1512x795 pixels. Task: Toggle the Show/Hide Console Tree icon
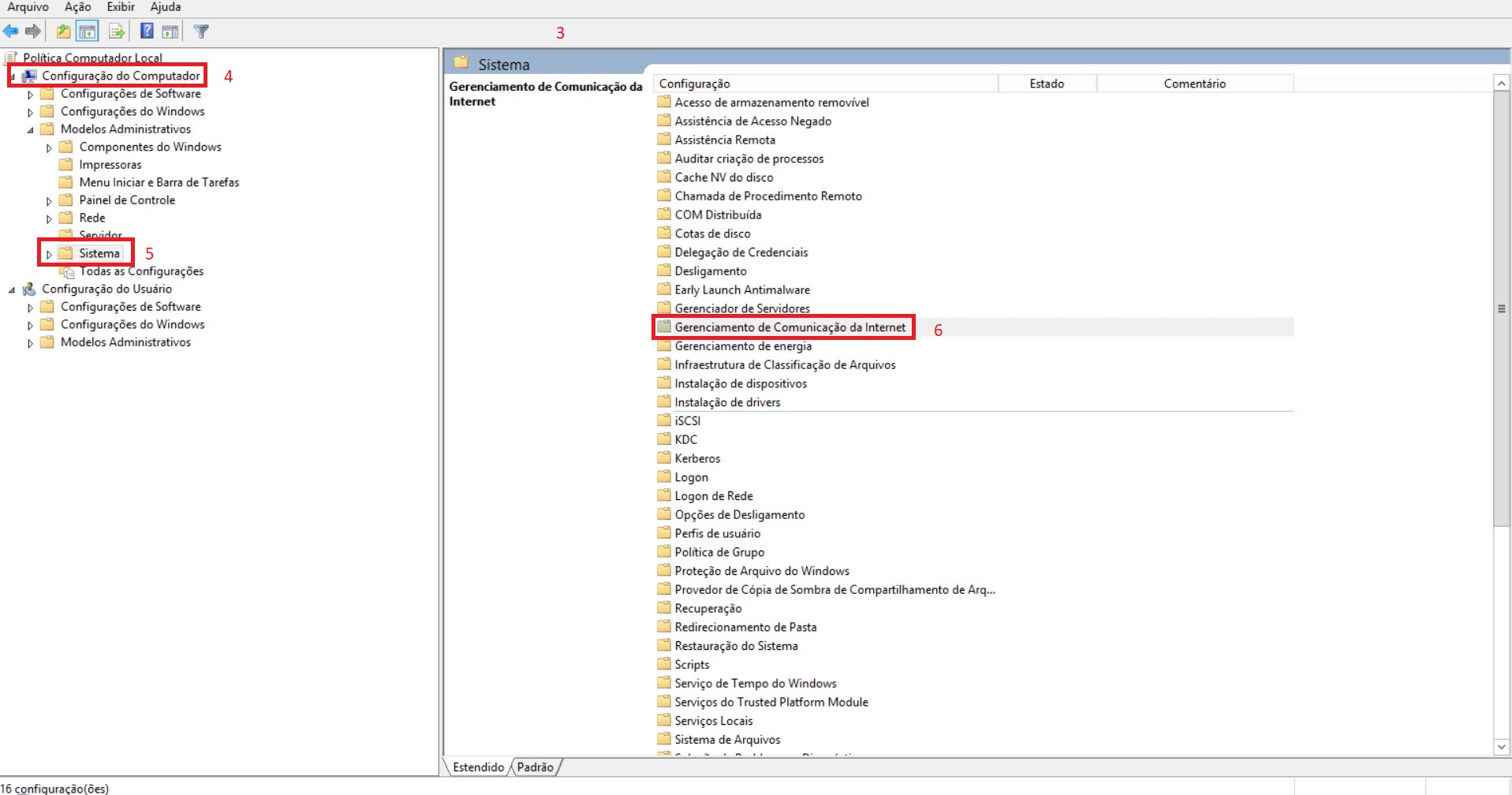[87, 32]
